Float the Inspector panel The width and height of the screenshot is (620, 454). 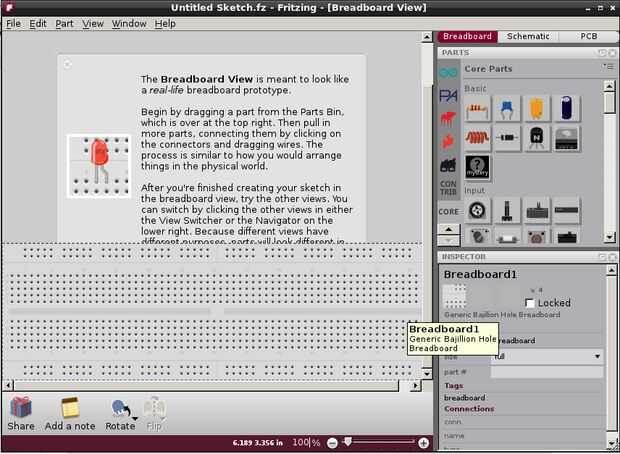[603, 257]
